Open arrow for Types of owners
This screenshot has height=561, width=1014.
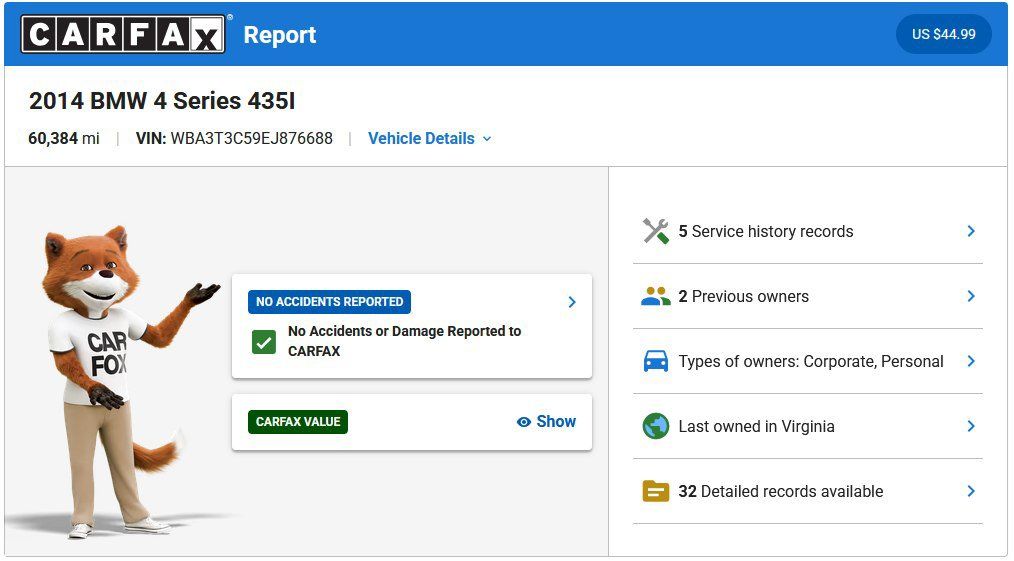pos(971,361)
